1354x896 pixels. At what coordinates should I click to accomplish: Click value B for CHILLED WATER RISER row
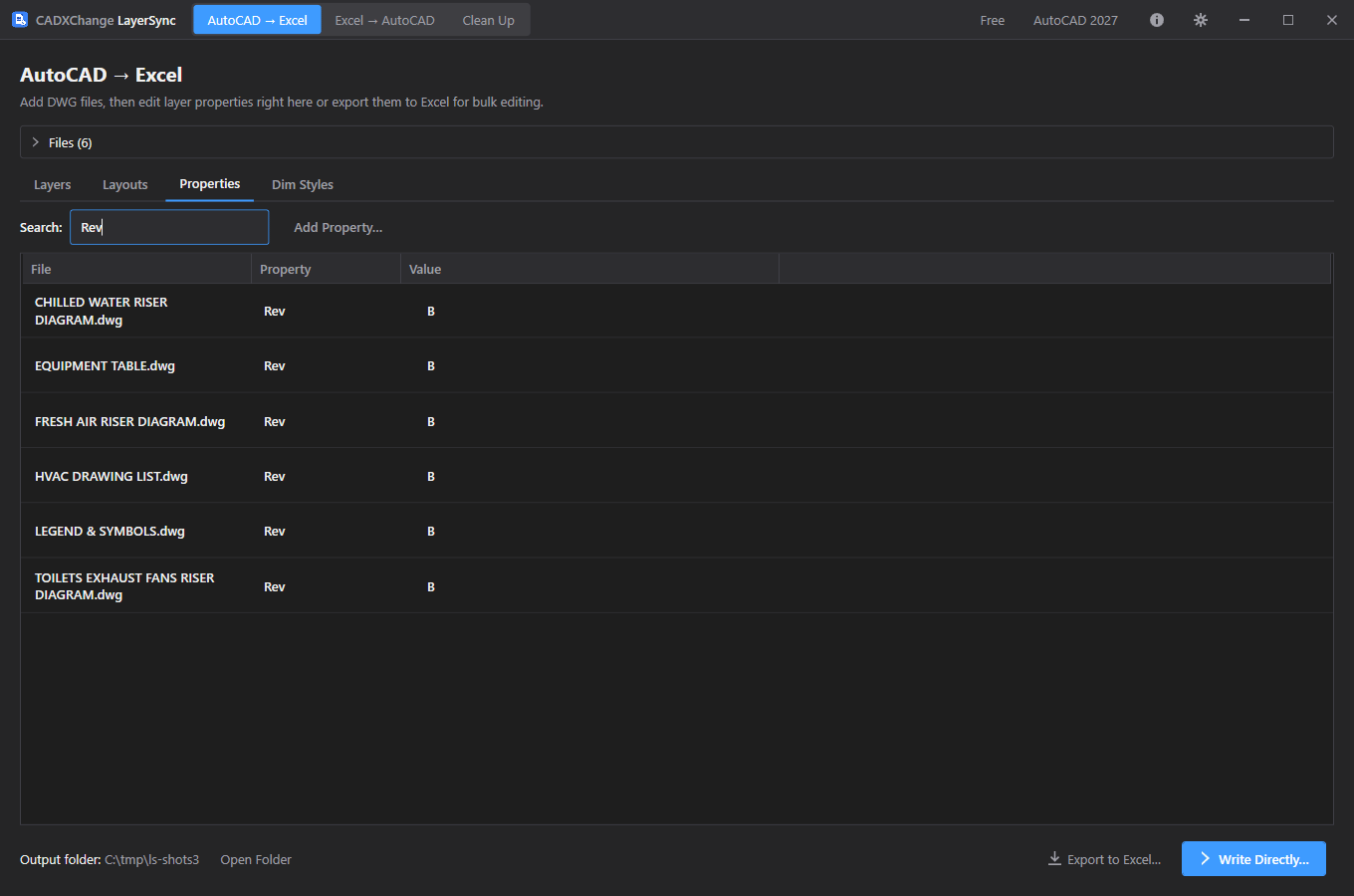point(431,312)
